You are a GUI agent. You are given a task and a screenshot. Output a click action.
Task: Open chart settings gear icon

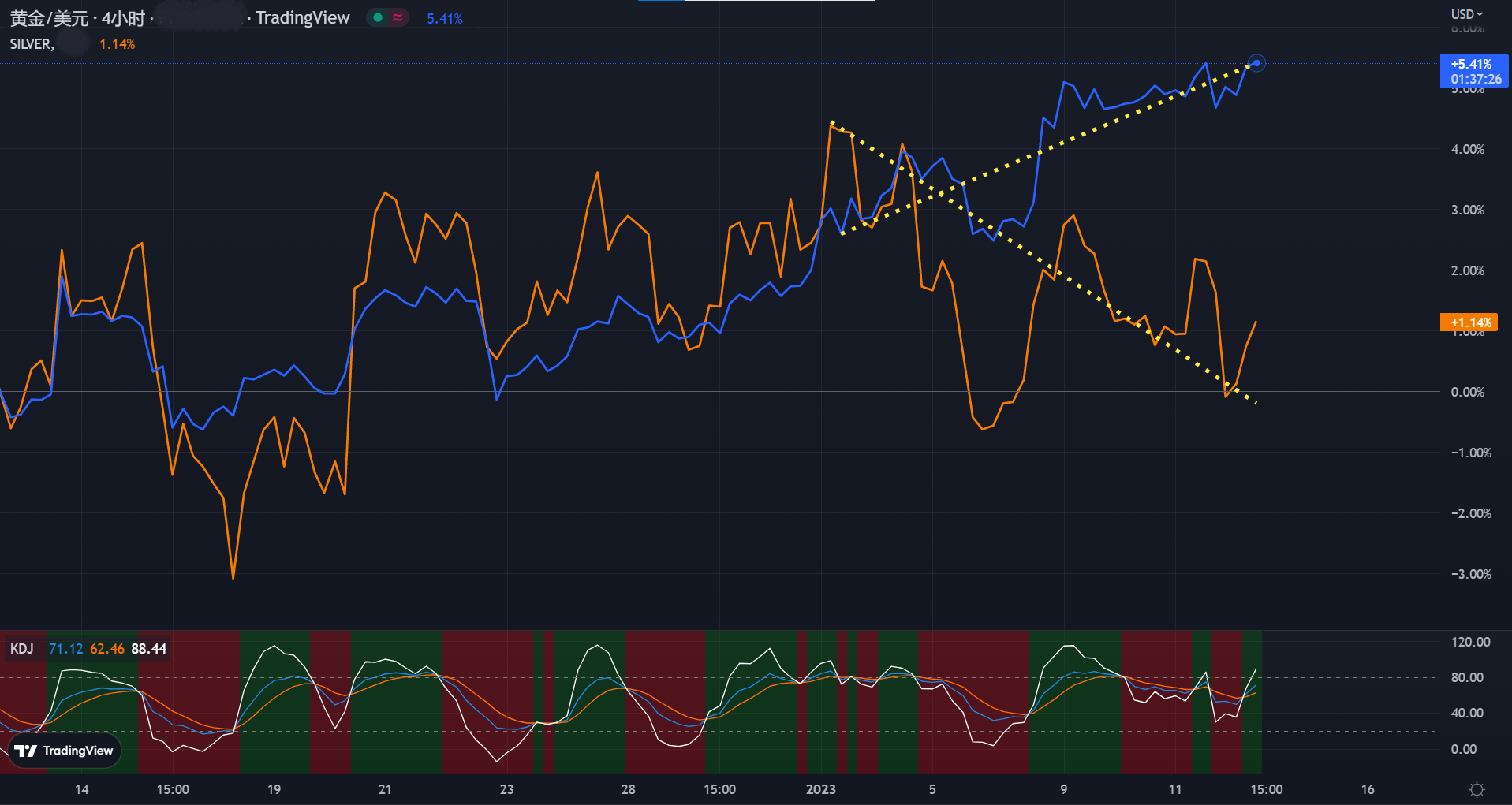(x=1477, y=789)
